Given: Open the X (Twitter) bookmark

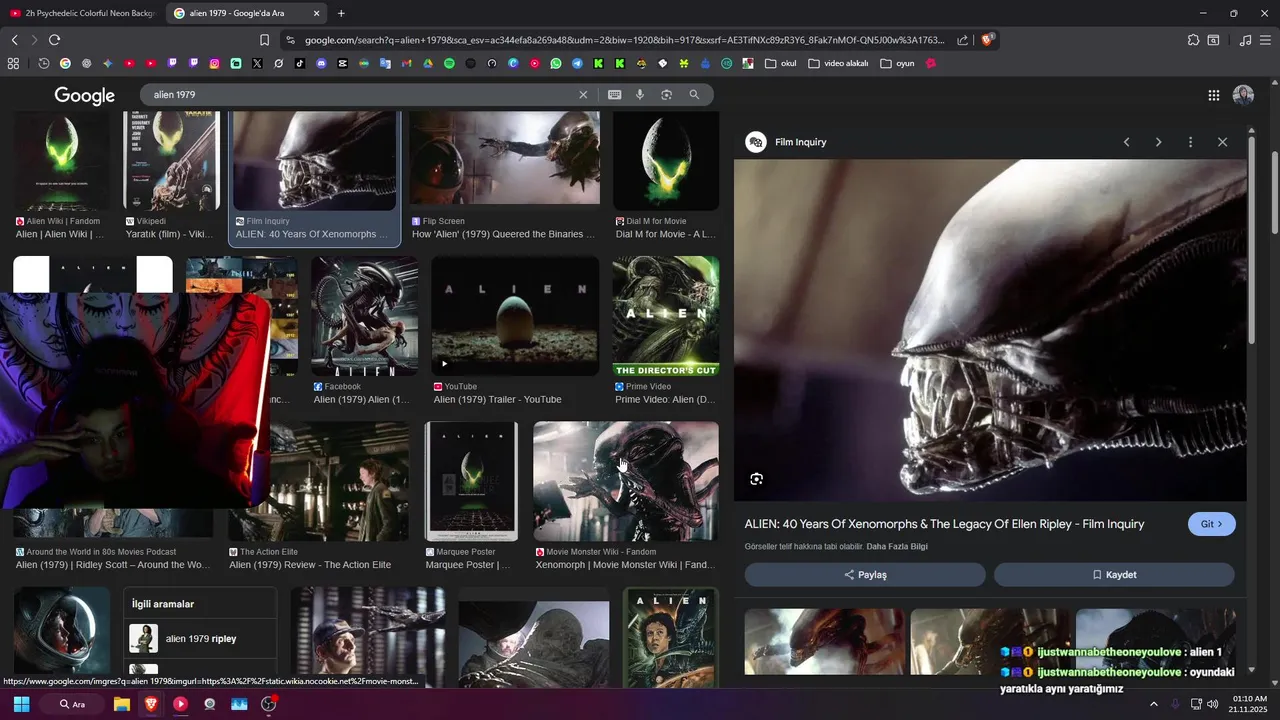Looking at the screenshot, I should (257, 63).
